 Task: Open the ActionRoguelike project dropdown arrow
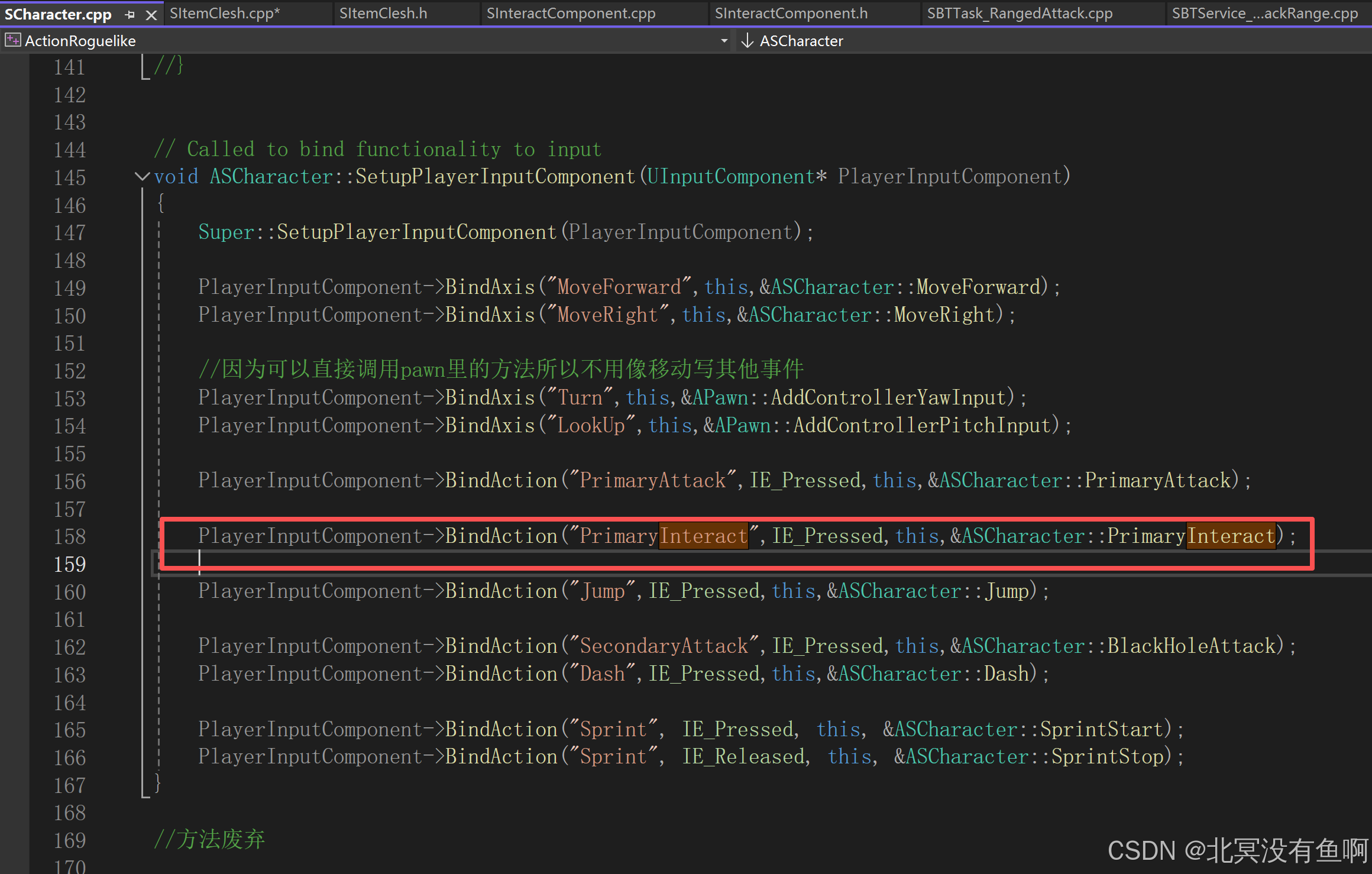coord(724,41)
